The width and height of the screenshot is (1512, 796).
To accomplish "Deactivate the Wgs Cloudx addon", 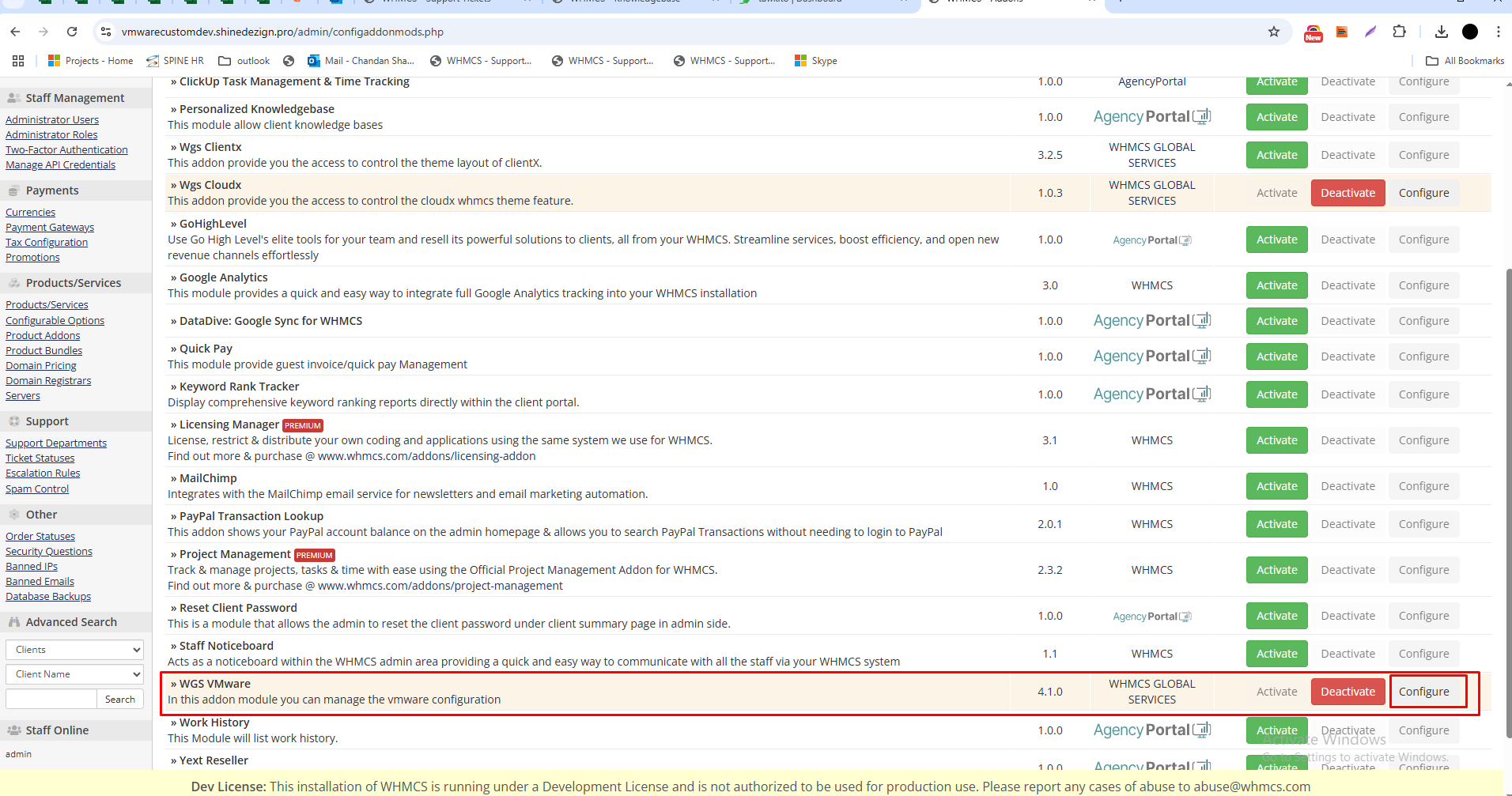I will coord(1348,193).
